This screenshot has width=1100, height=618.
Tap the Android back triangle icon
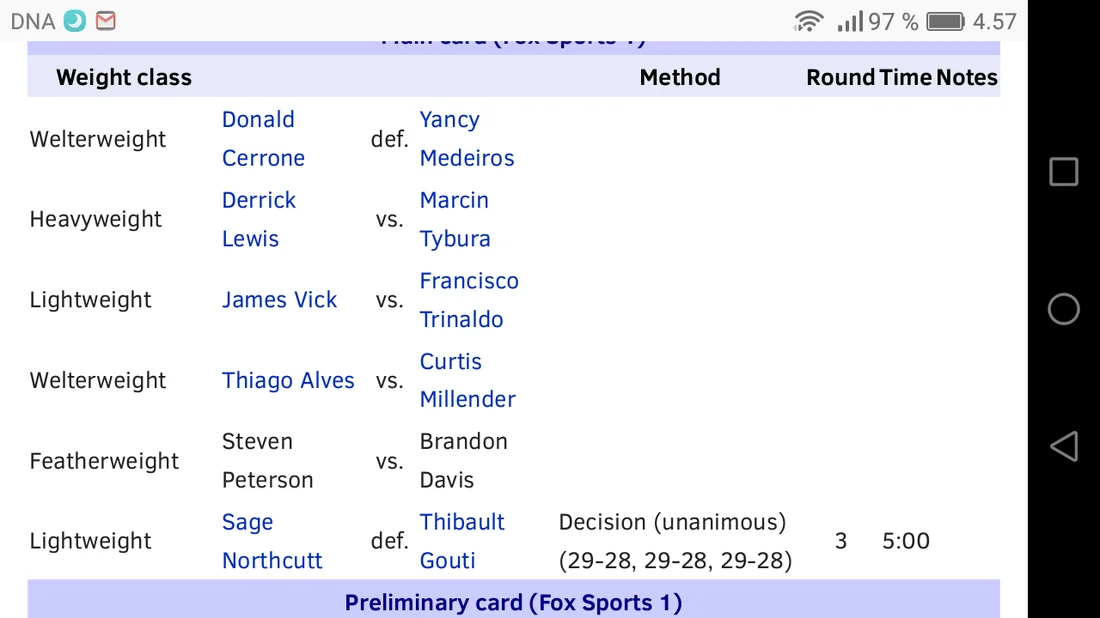click(x=1063, y=446)
